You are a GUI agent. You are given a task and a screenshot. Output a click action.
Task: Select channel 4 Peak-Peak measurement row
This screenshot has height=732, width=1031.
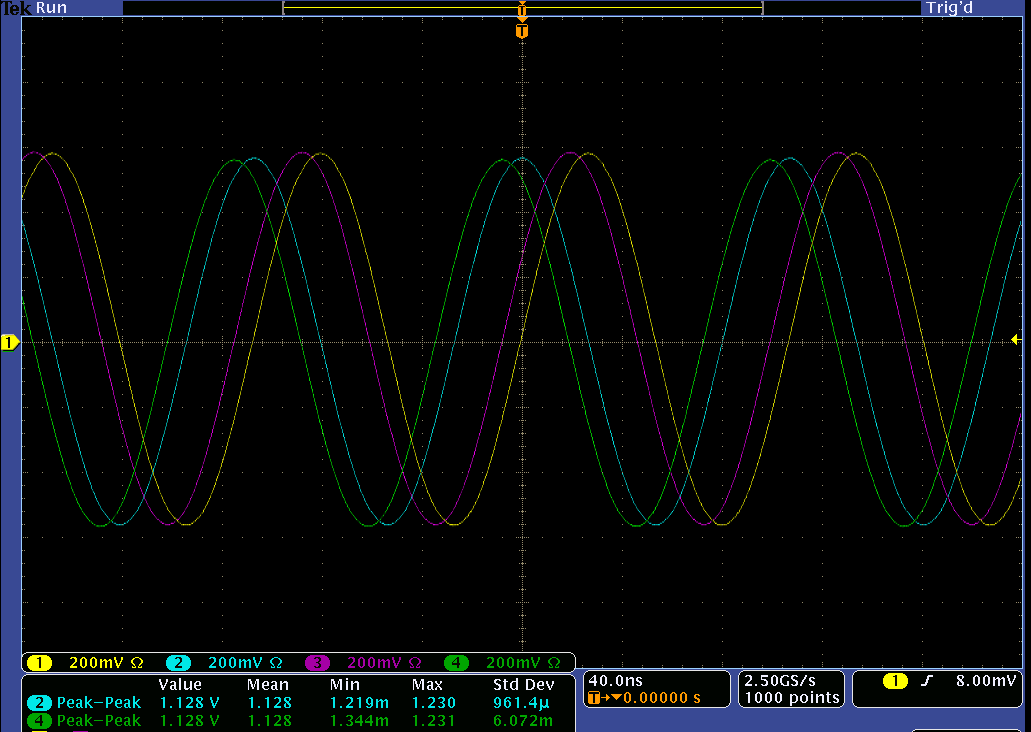pyautogui.click(x=98, y=720)
